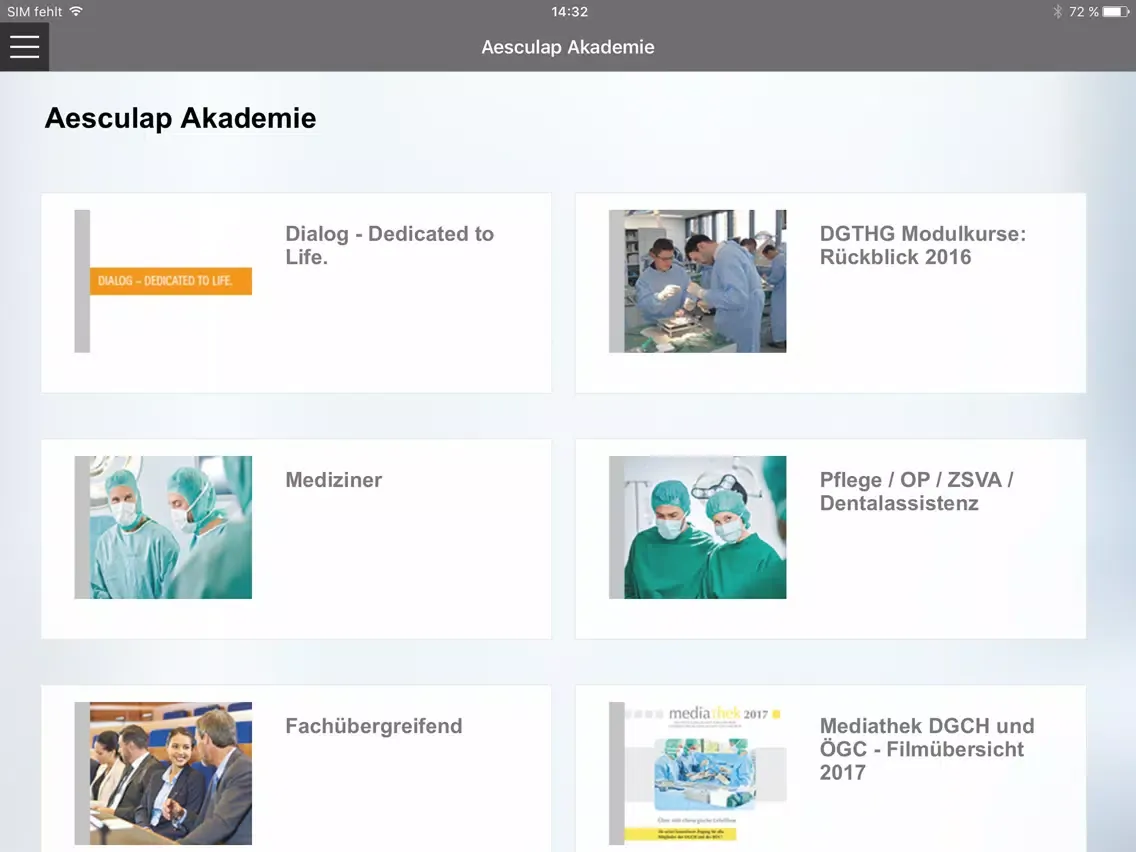Select the "Mediziner" title
Viewport: 1136px width, 852px height.
pyautogui.click(x=334, y=480)
